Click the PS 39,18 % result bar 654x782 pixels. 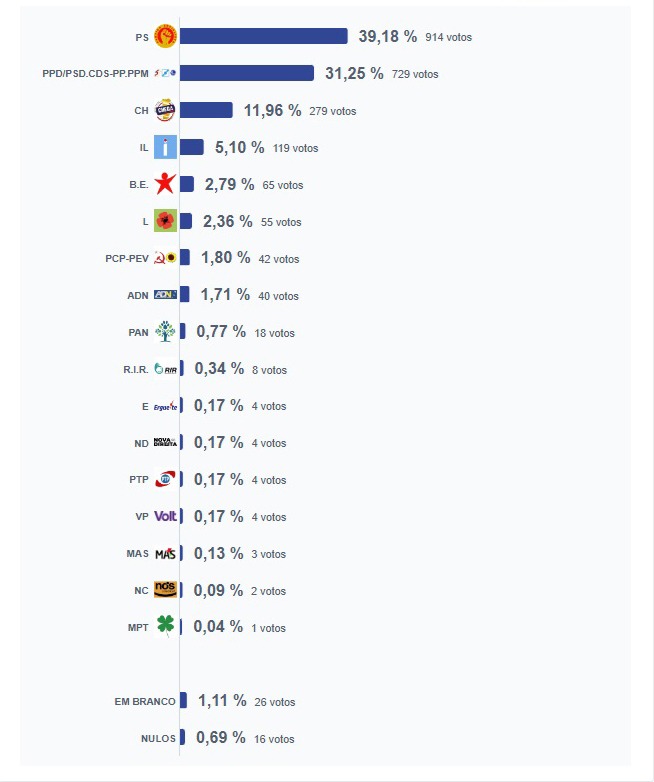264,36
